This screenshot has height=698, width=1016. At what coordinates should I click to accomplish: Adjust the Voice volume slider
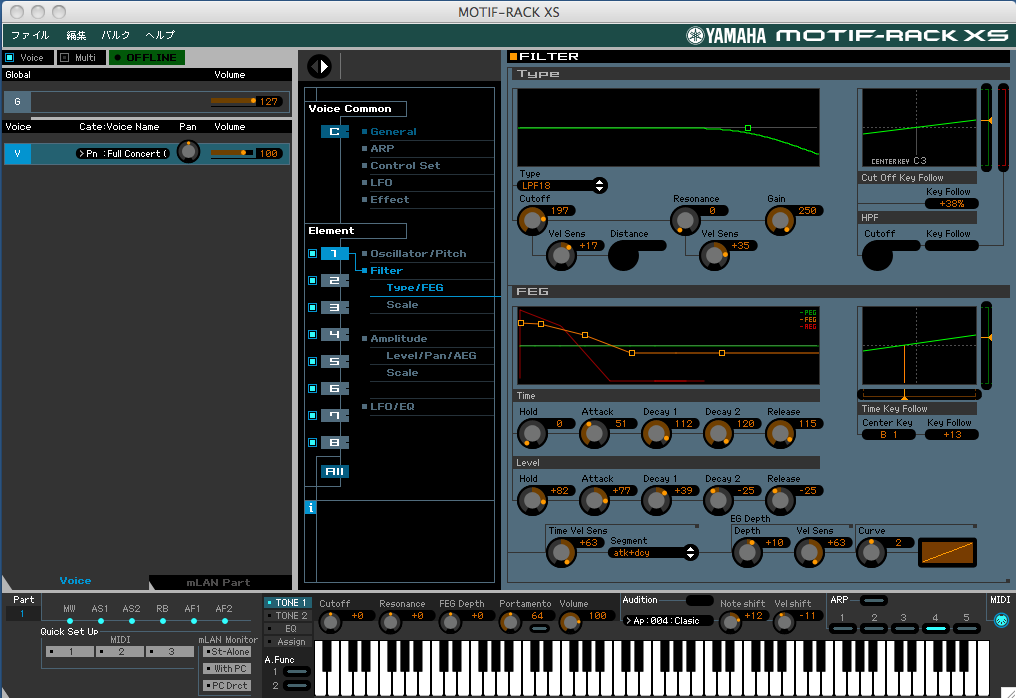(x=232, y=153)
